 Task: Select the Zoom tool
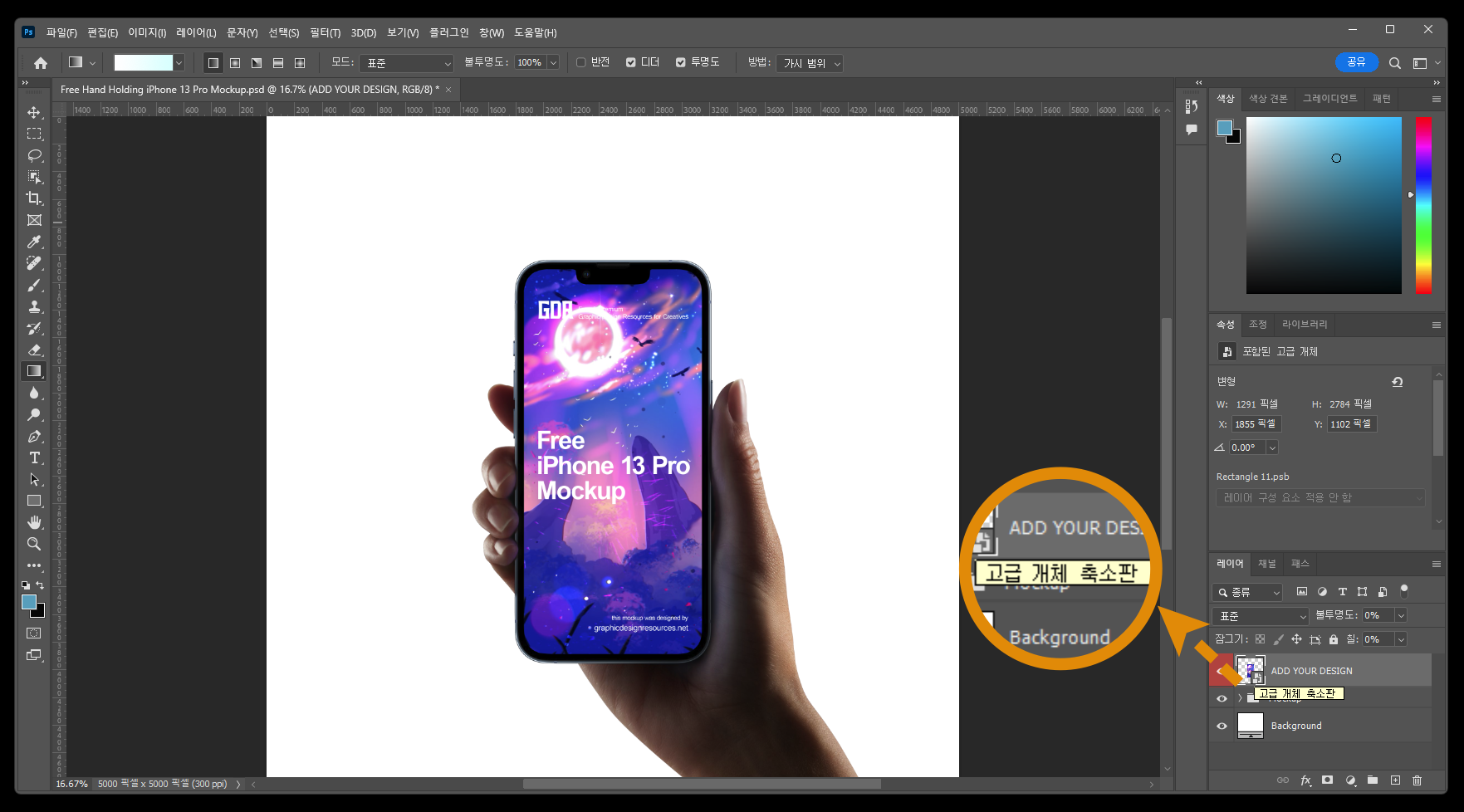(34, 544)
